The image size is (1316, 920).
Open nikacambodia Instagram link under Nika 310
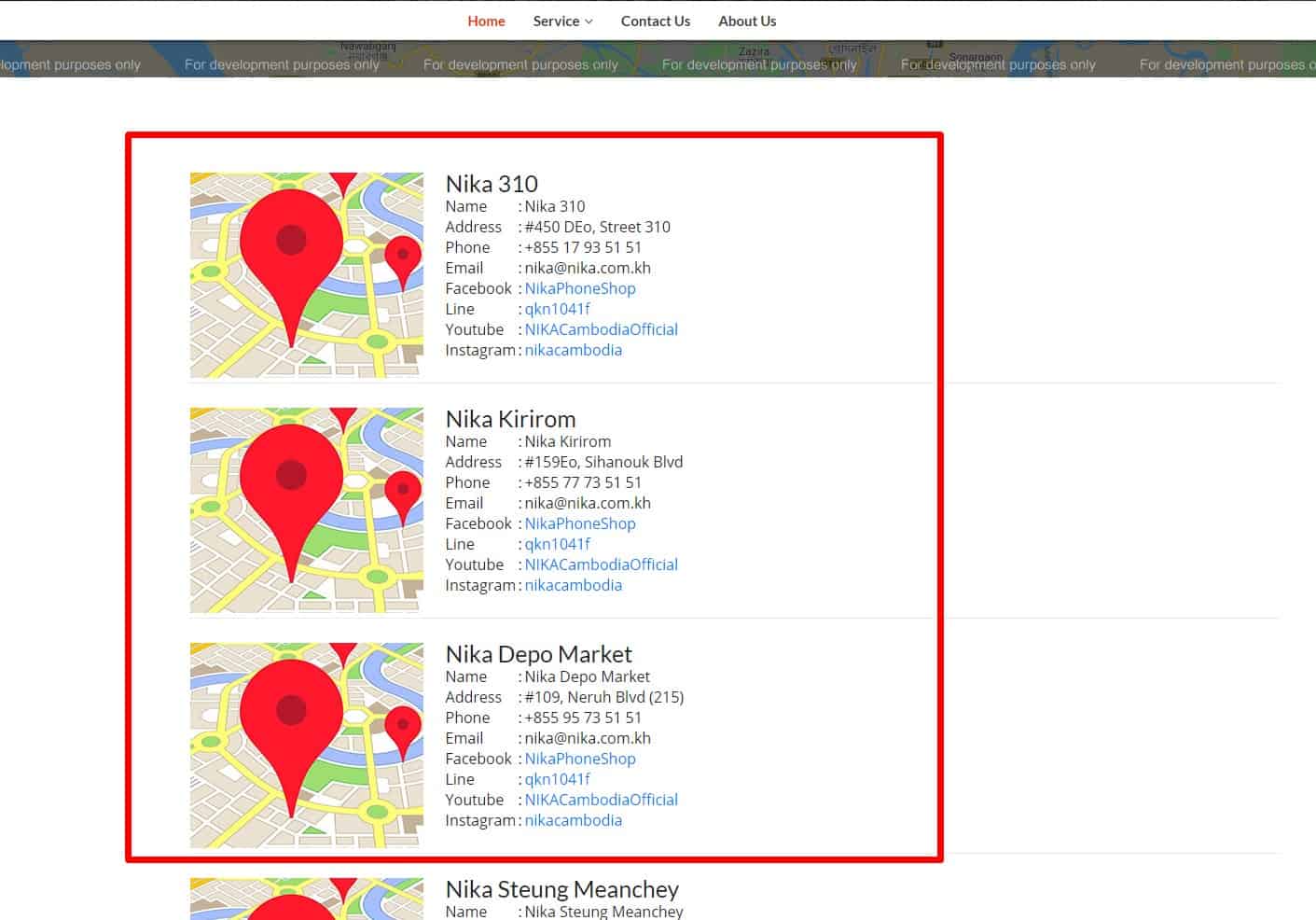point(574,350)
